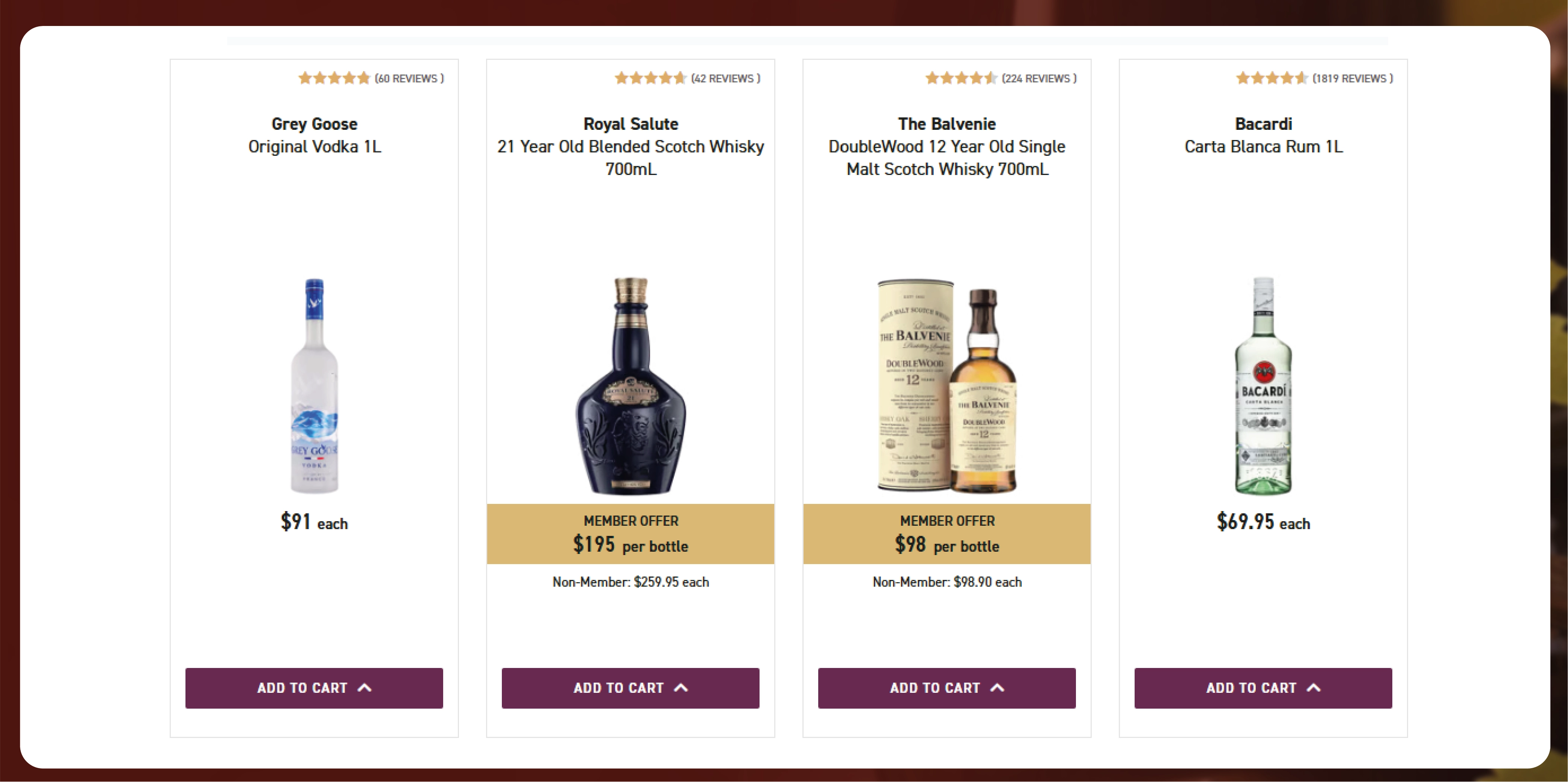
Task: Expand the Royal Salute Add to Cart chevron
Action: [x=681, y=688]
